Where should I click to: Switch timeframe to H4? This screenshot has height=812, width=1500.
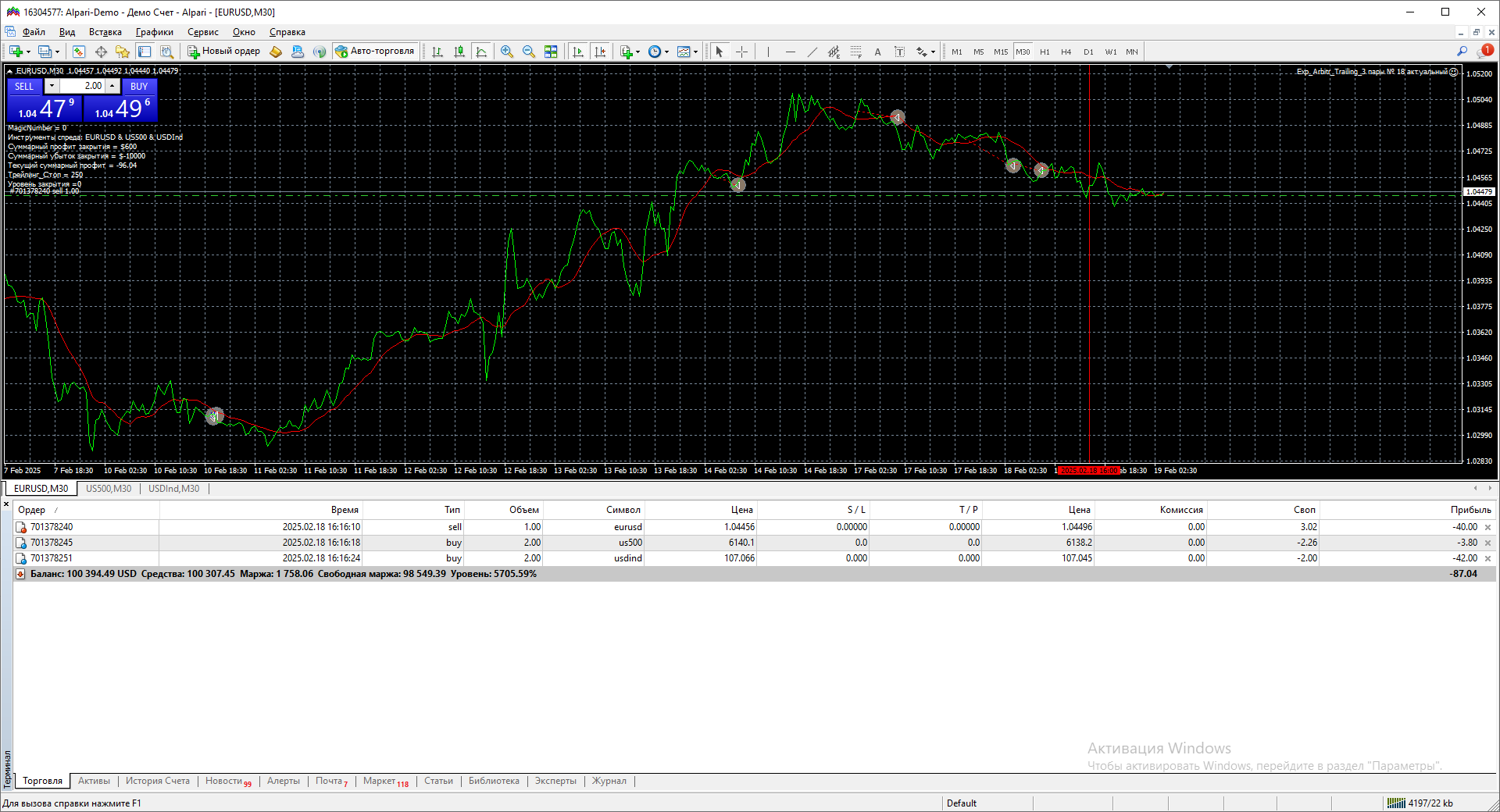click(x=1066, y=52)
